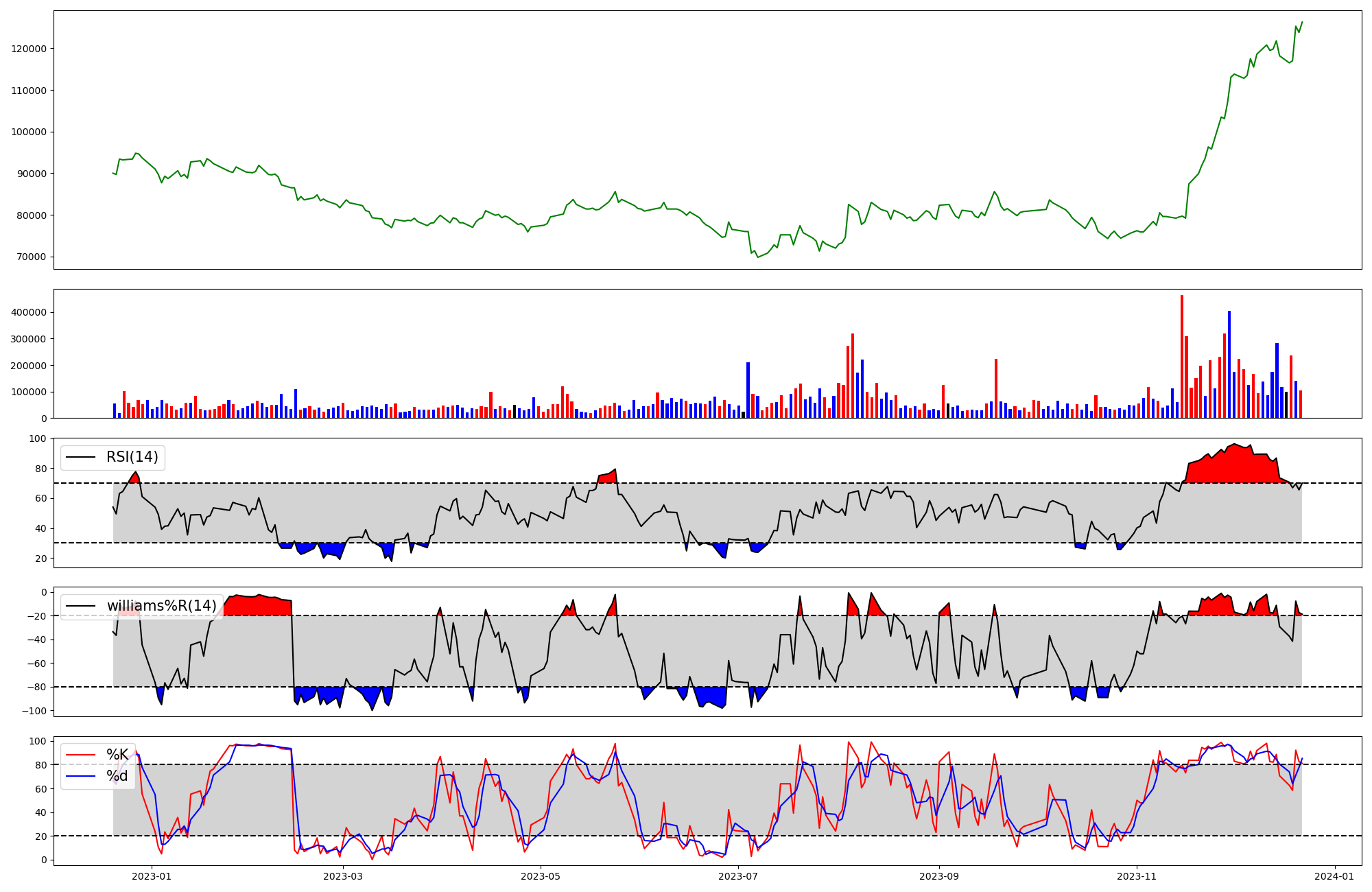Select the 2023-09 date tick label
Viewport: 1372px width, 892px height.
939,876
